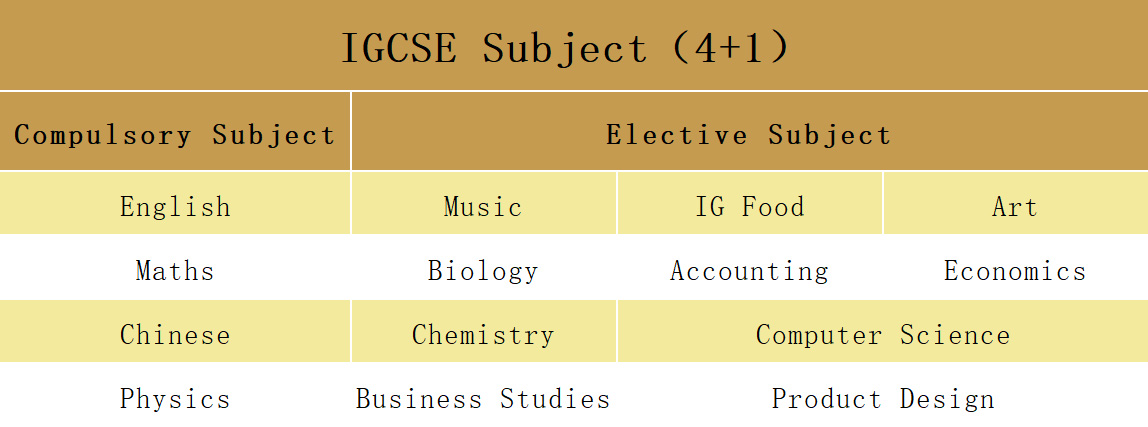Viewport: 1148px width, 427px height.
Task: Click the English cell
Action: [x=175, y=207]
